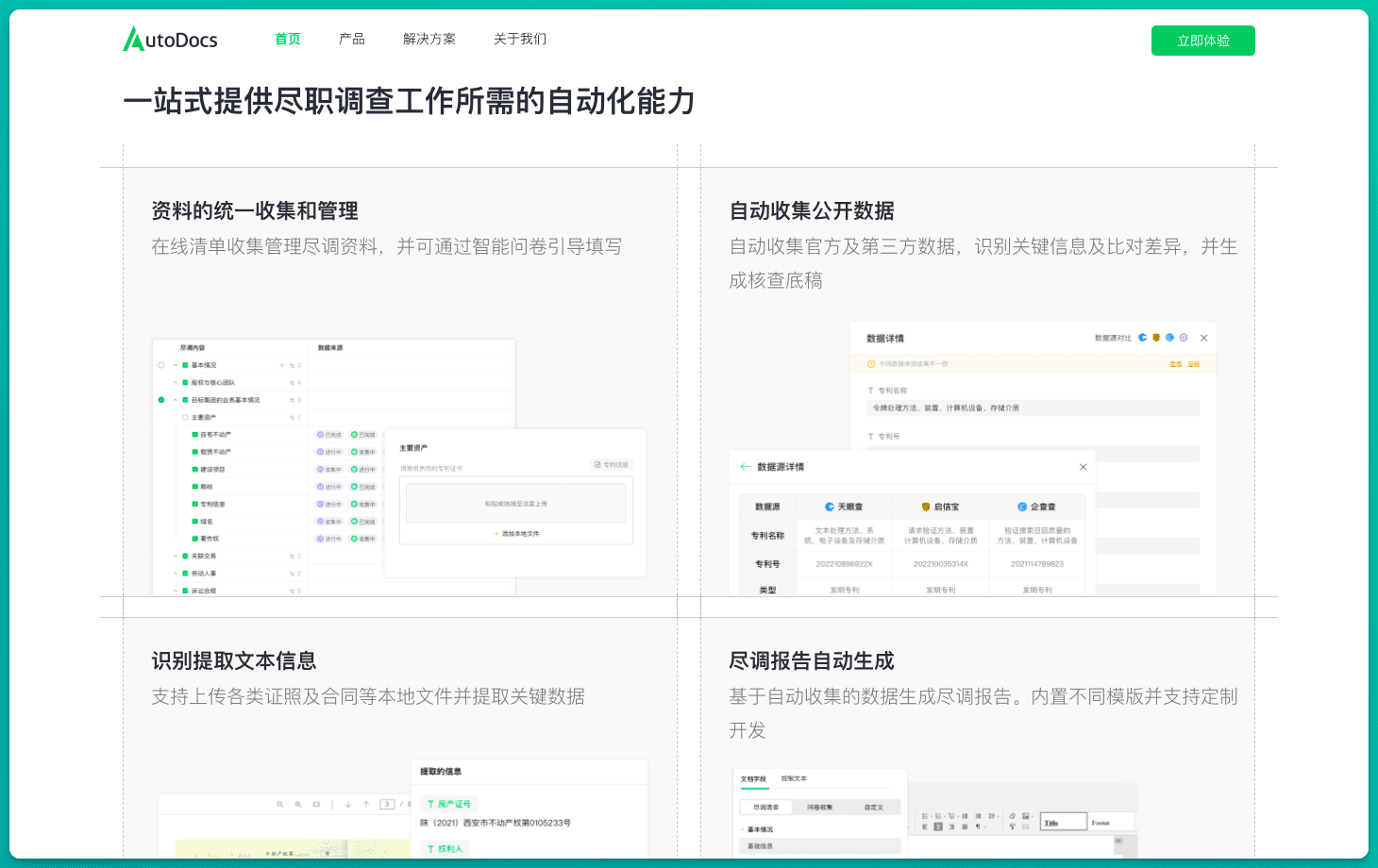Toggle the 股权与核心团队 checkbox

(185, 382)
